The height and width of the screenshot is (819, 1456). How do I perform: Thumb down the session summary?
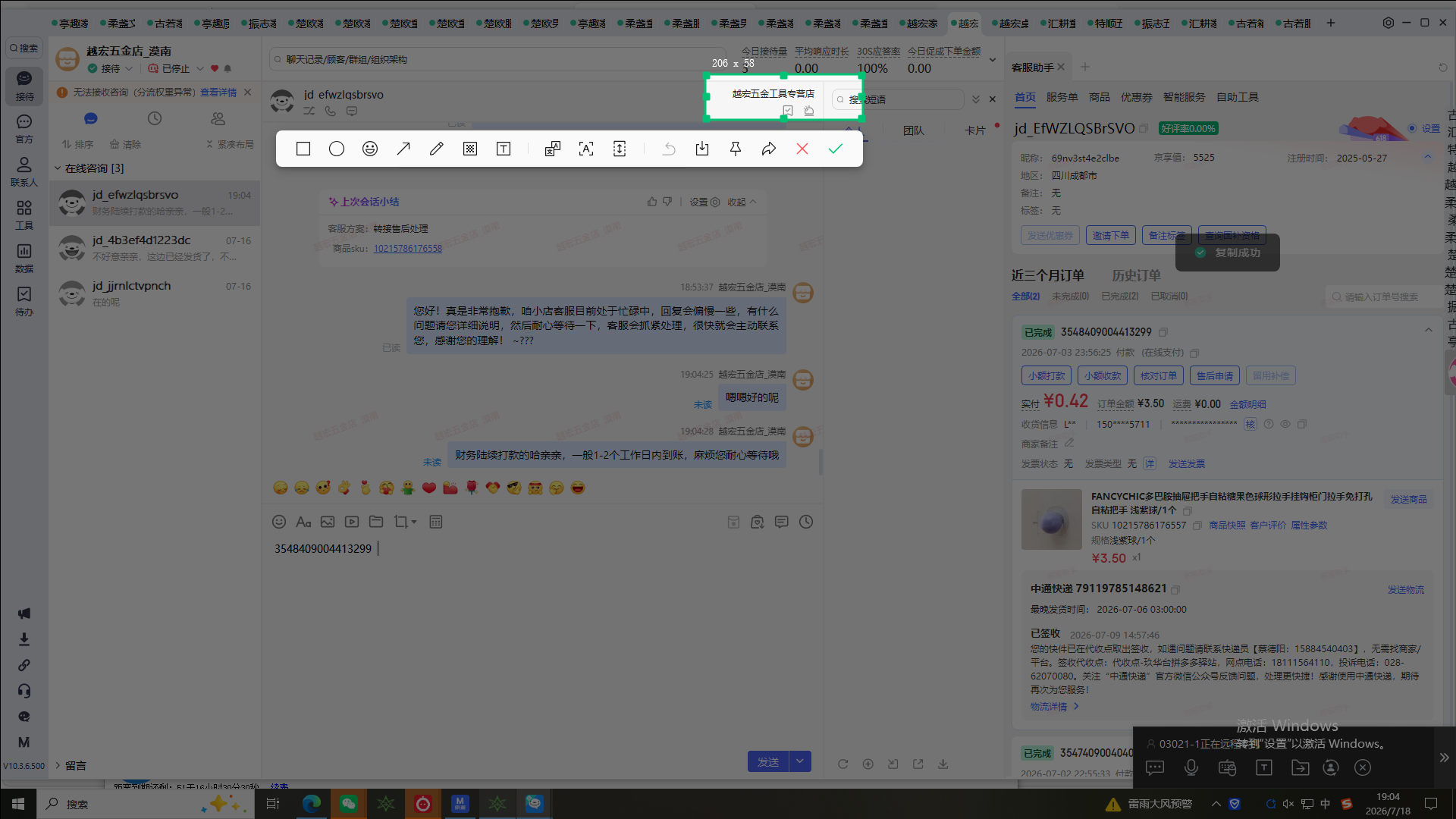tap(667, 202)
